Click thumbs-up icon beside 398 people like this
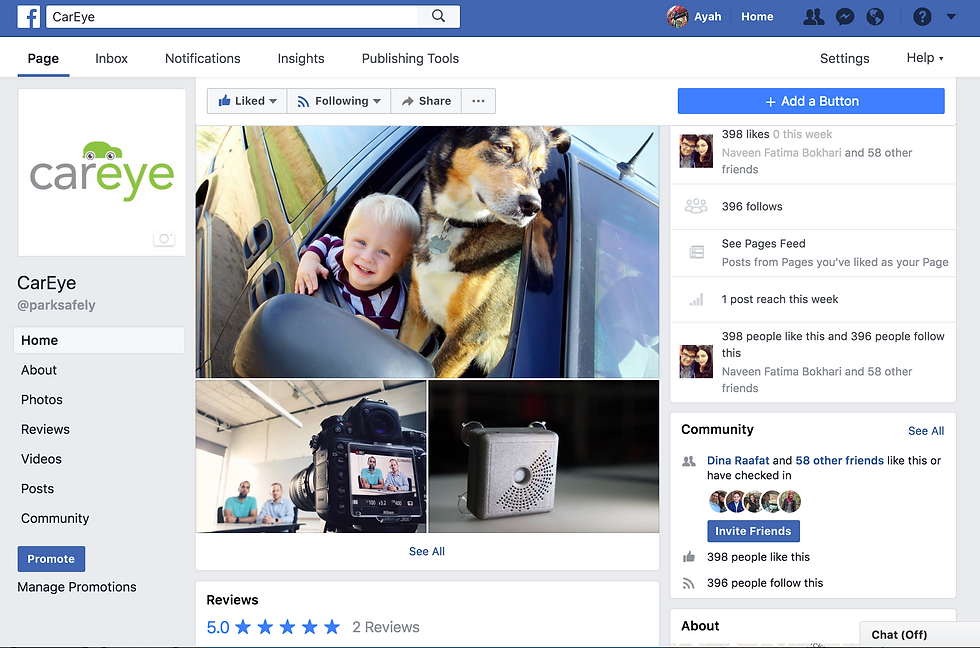 pyautogui.click(x=689, y=557)
